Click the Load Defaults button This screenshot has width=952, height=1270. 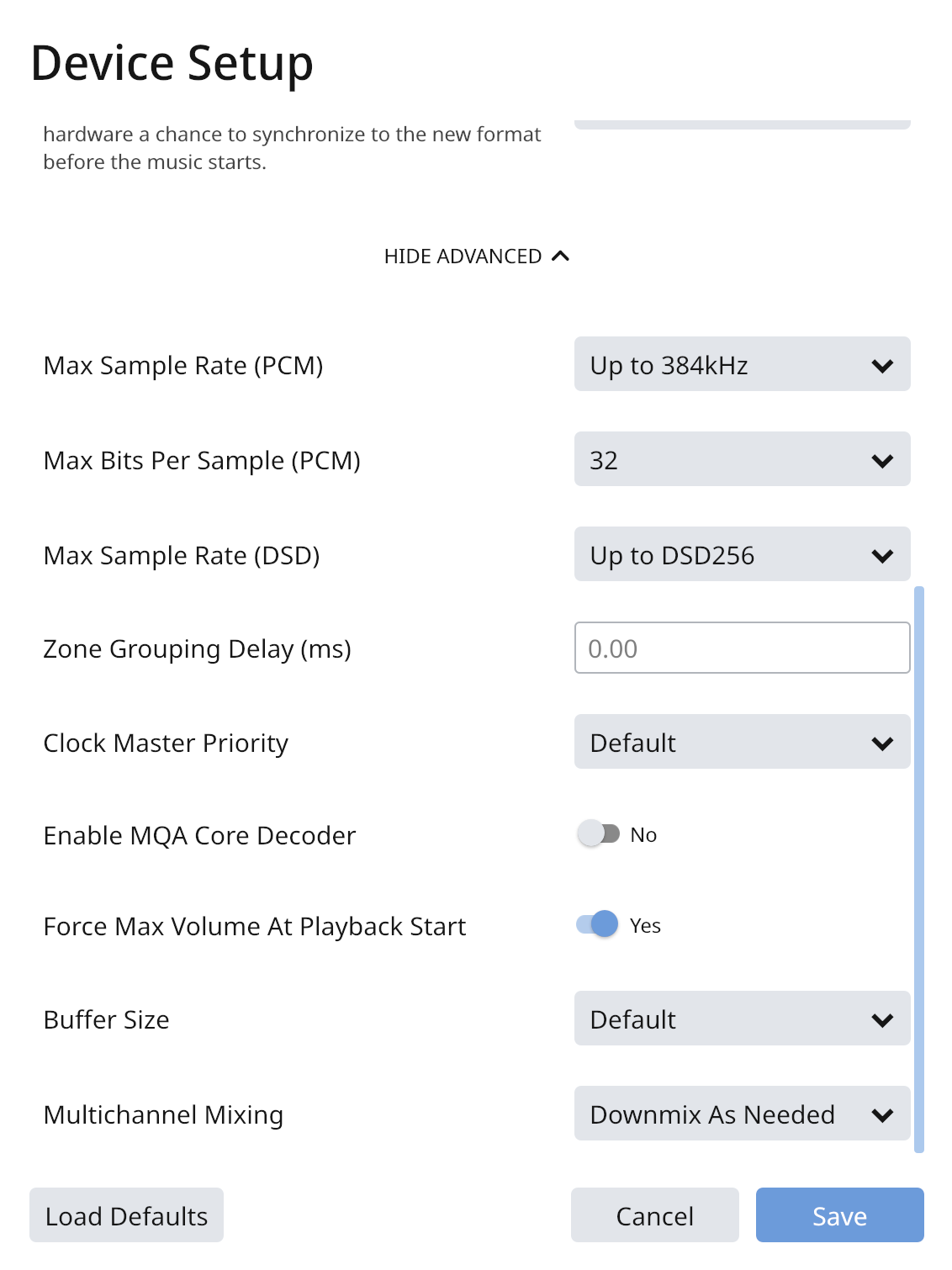126,1215
